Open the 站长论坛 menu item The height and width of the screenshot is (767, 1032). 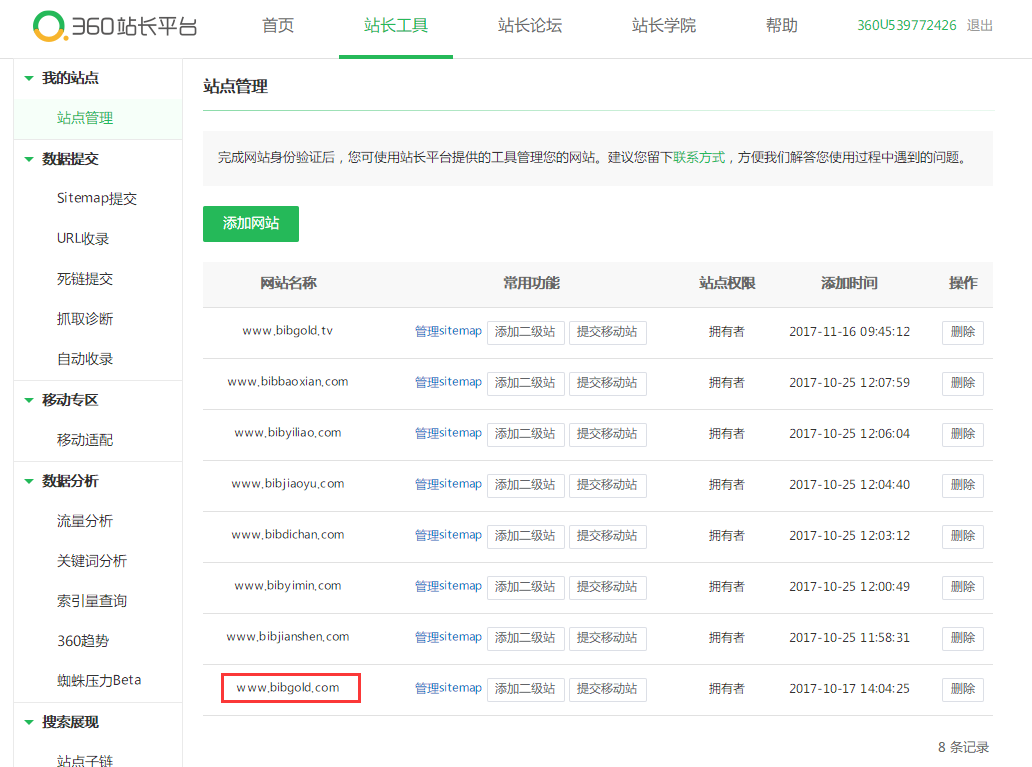(531, 27)
